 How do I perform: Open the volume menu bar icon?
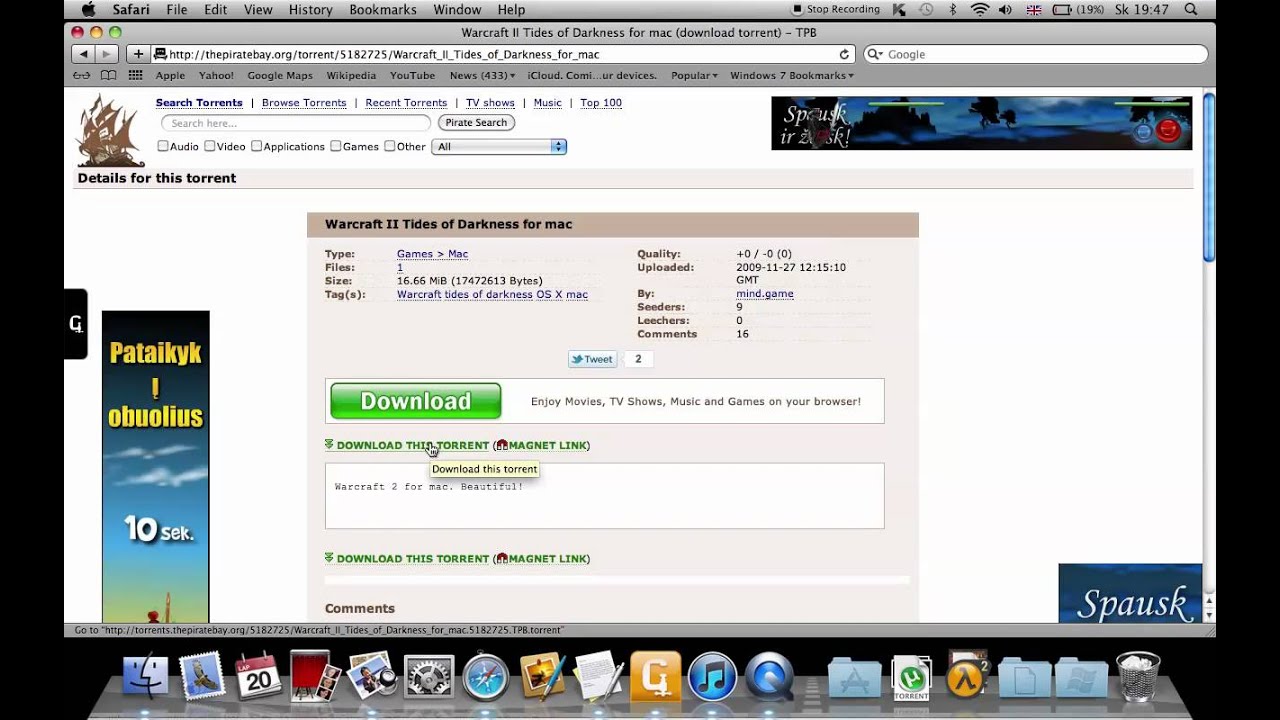(1005, 10)
